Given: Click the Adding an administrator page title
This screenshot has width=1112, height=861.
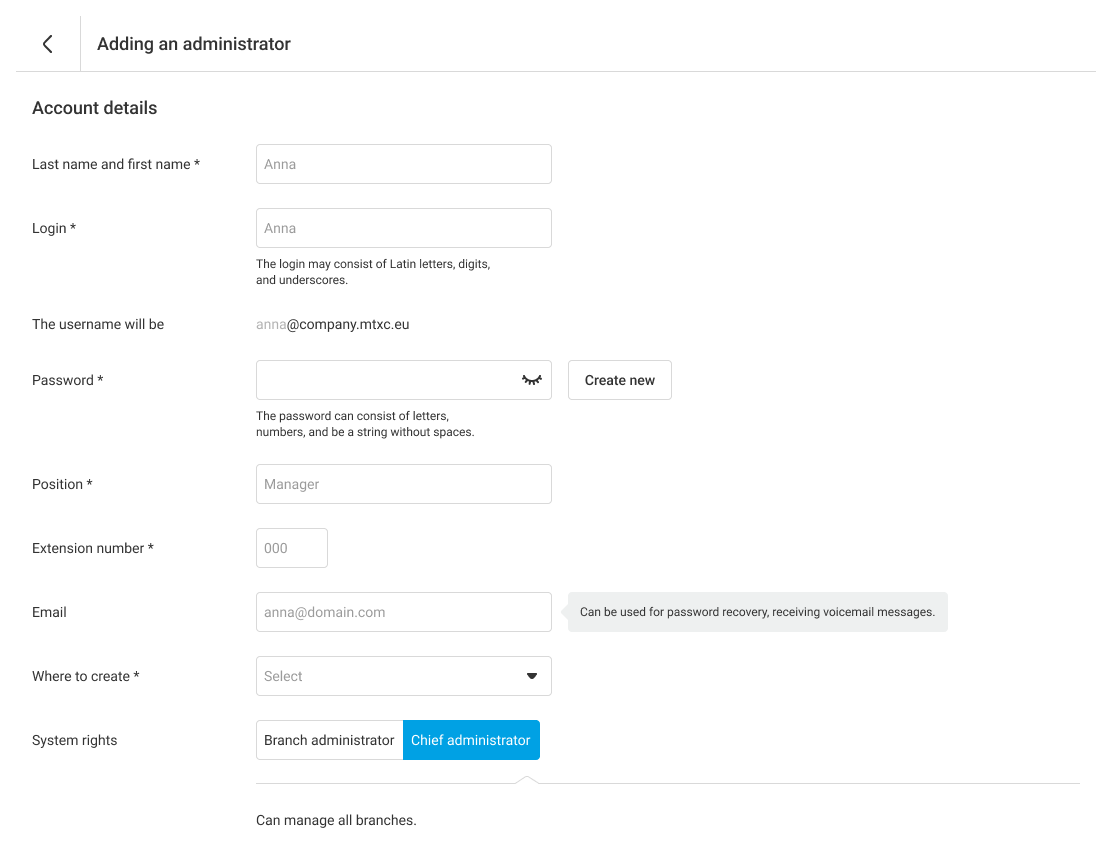Looking at the screenshot, I should click(194, 44).
